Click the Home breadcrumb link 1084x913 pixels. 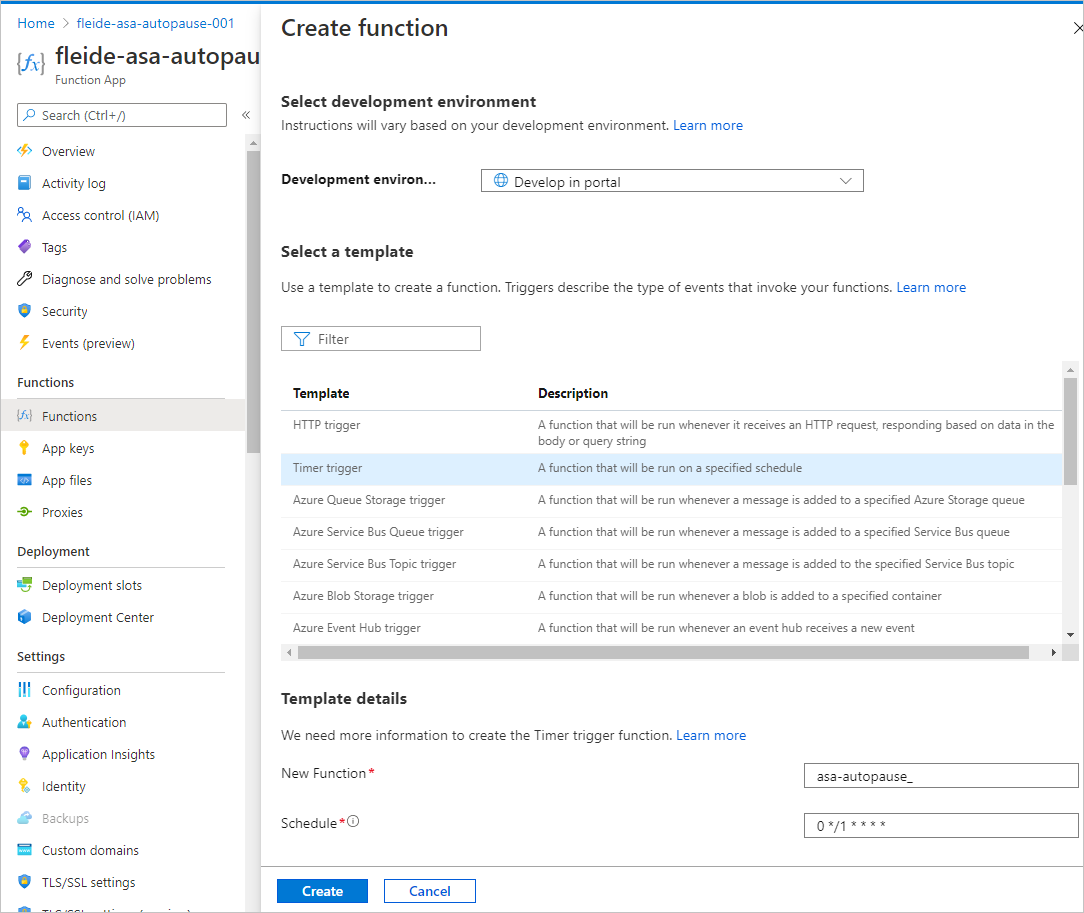click(36, 23)
